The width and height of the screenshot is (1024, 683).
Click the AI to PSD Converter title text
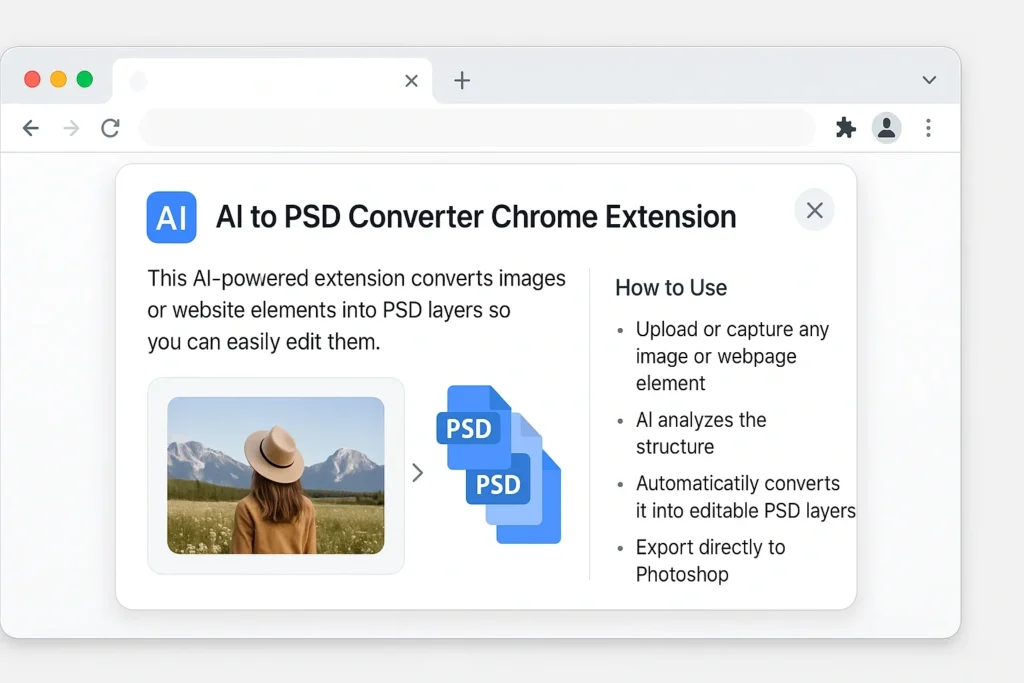coord(476,216)
